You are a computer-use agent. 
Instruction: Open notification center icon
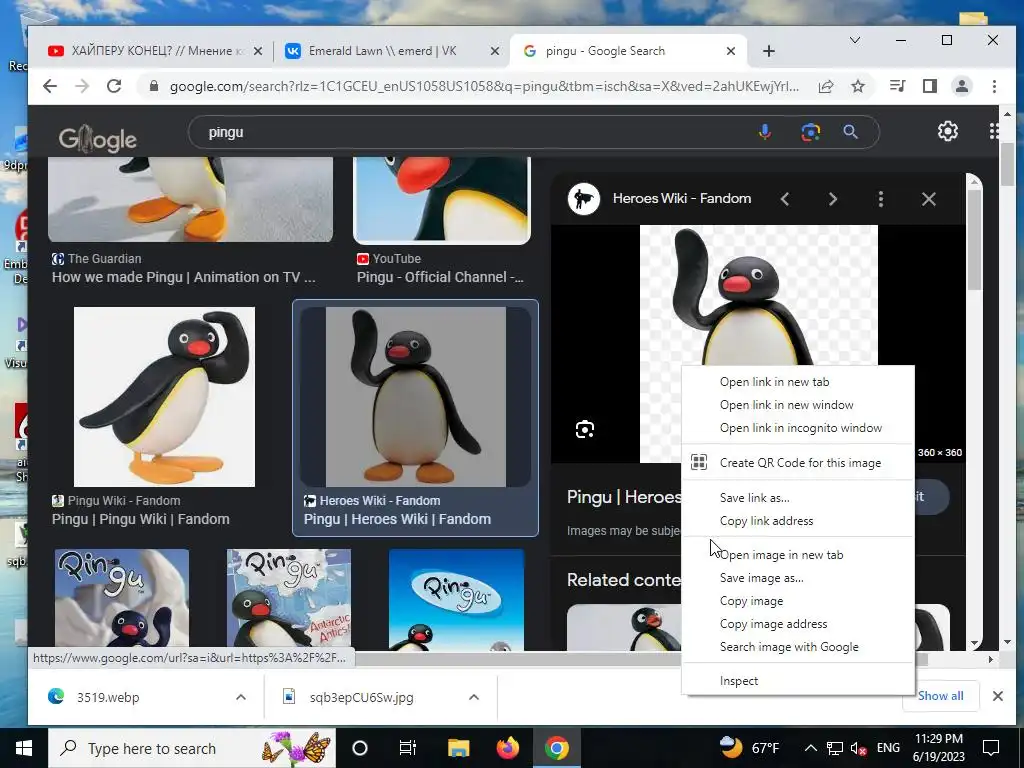pos(991,748)
